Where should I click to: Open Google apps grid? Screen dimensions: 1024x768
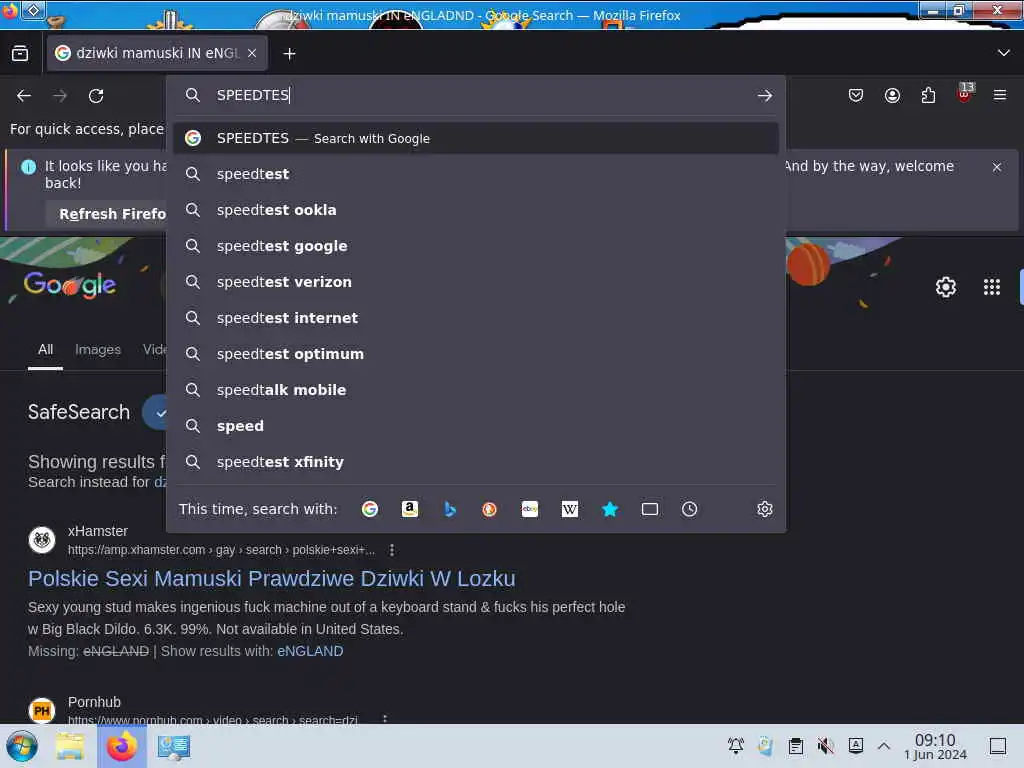(x=991, y=287)
